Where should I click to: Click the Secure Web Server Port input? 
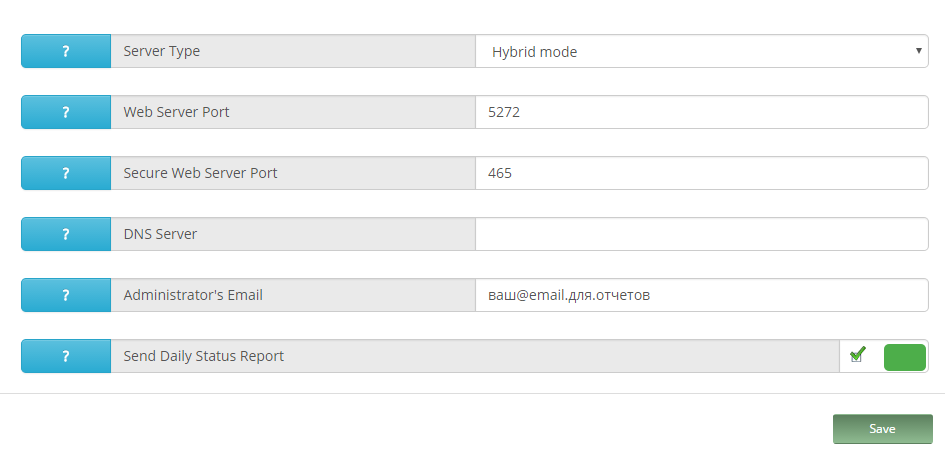coord(700,173)
